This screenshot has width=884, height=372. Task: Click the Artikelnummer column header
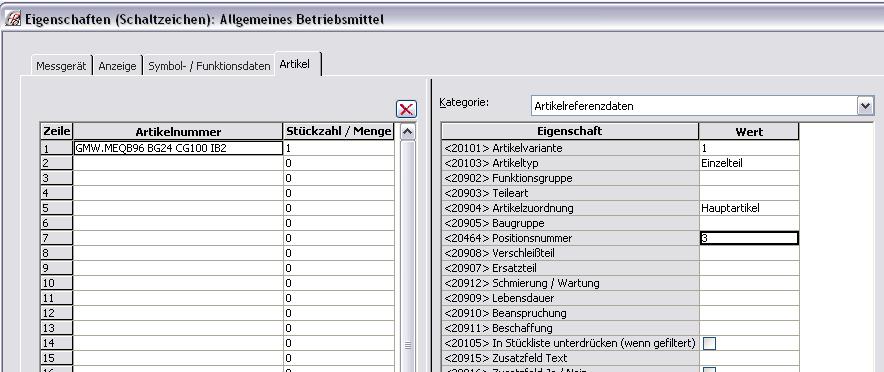(x=178, y=132)
